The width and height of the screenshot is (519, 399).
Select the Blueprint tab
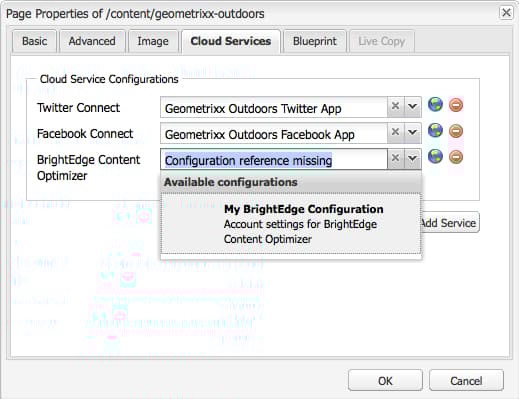pos(315,41)
